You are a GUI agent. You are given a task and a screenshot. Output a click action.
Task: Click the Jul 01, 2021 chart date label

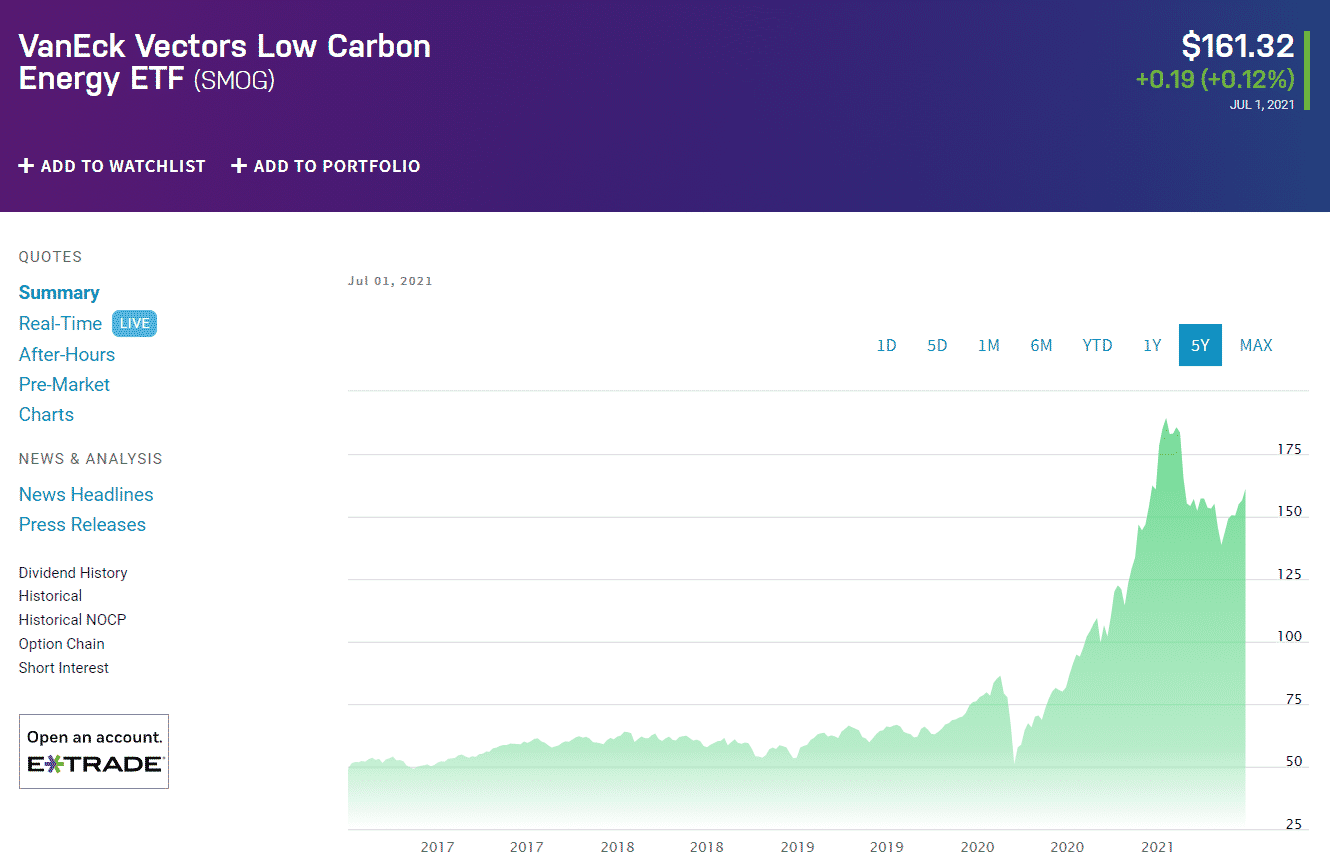390,281
